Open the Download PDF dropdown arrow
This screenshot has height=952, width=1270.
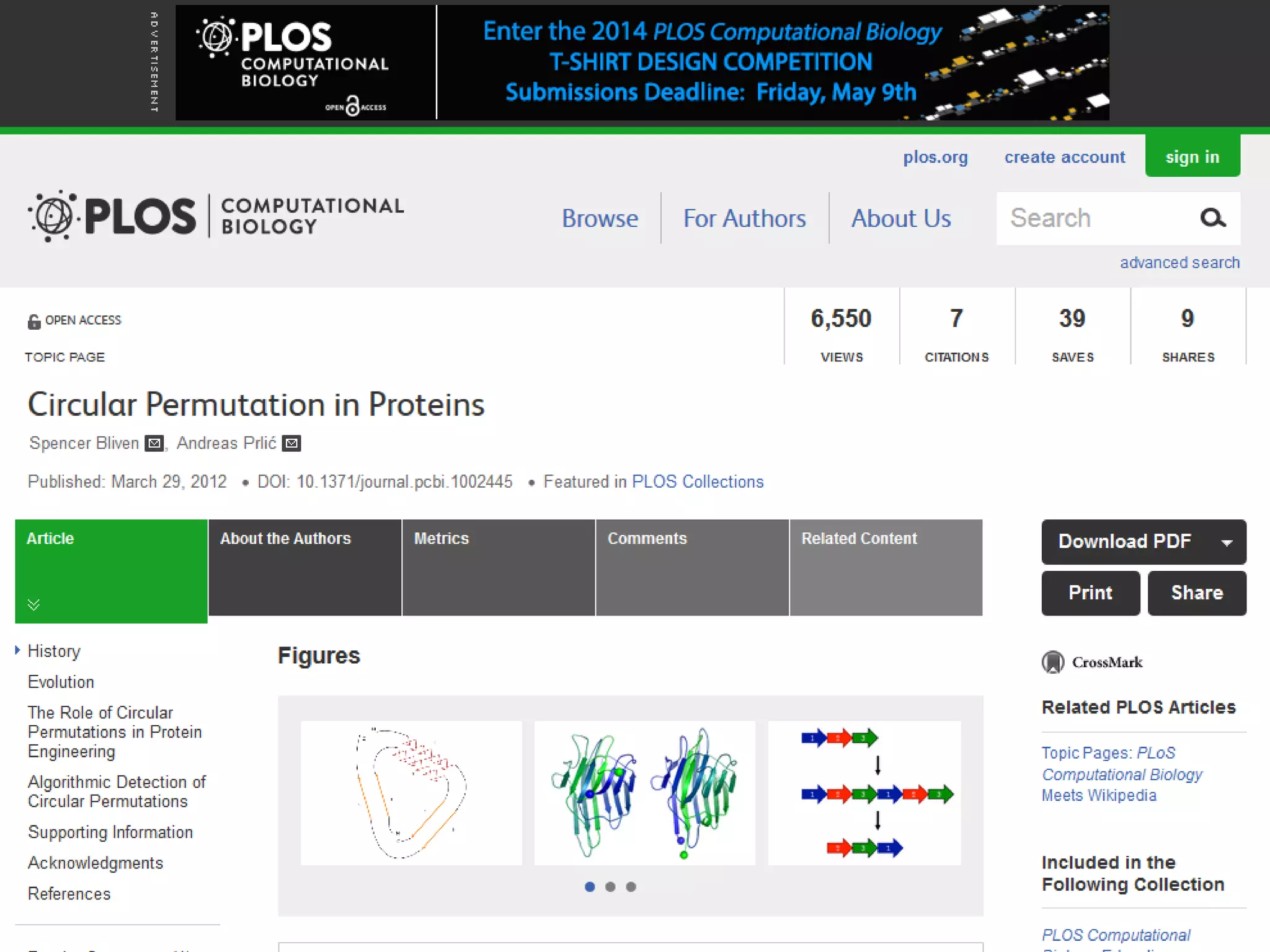click(1226, 542)
